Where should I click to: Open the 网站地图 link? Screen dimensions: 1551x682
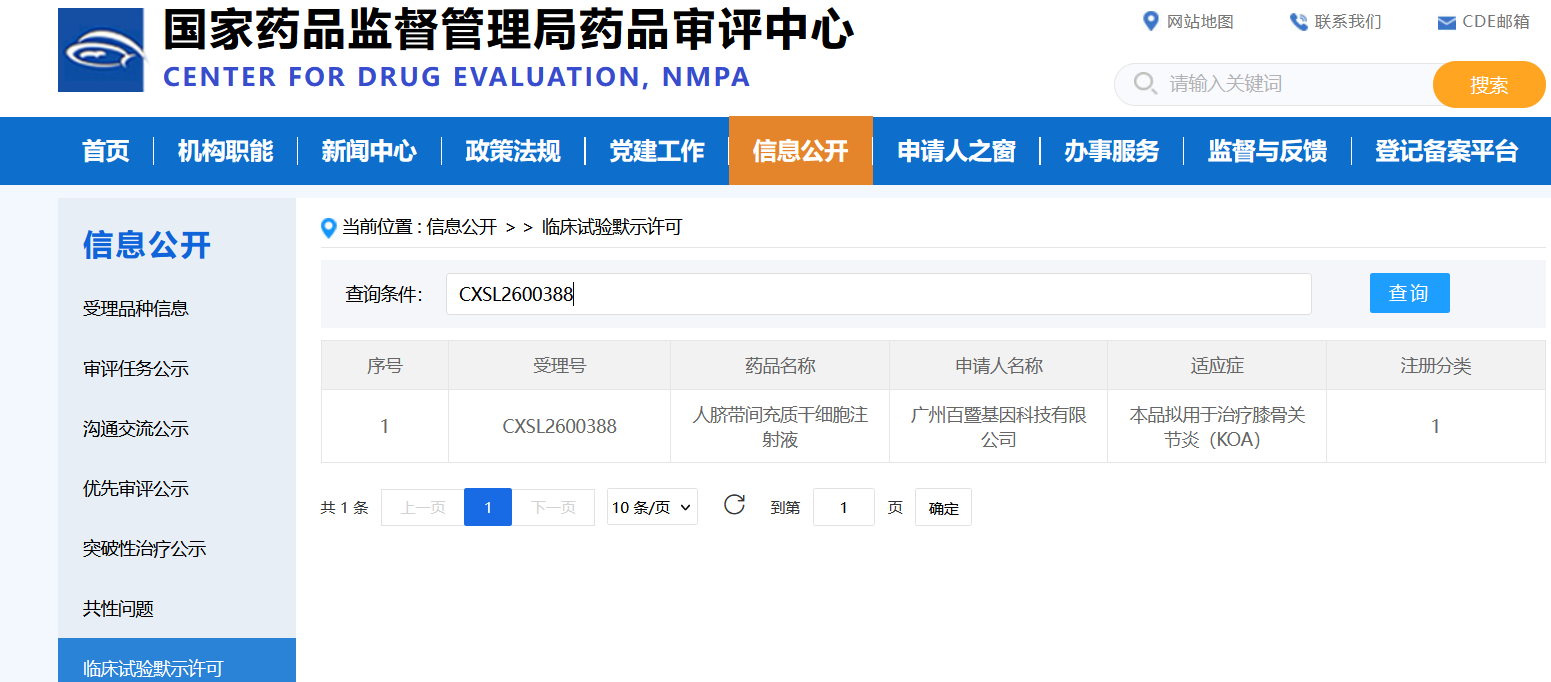click(1200, 22)
